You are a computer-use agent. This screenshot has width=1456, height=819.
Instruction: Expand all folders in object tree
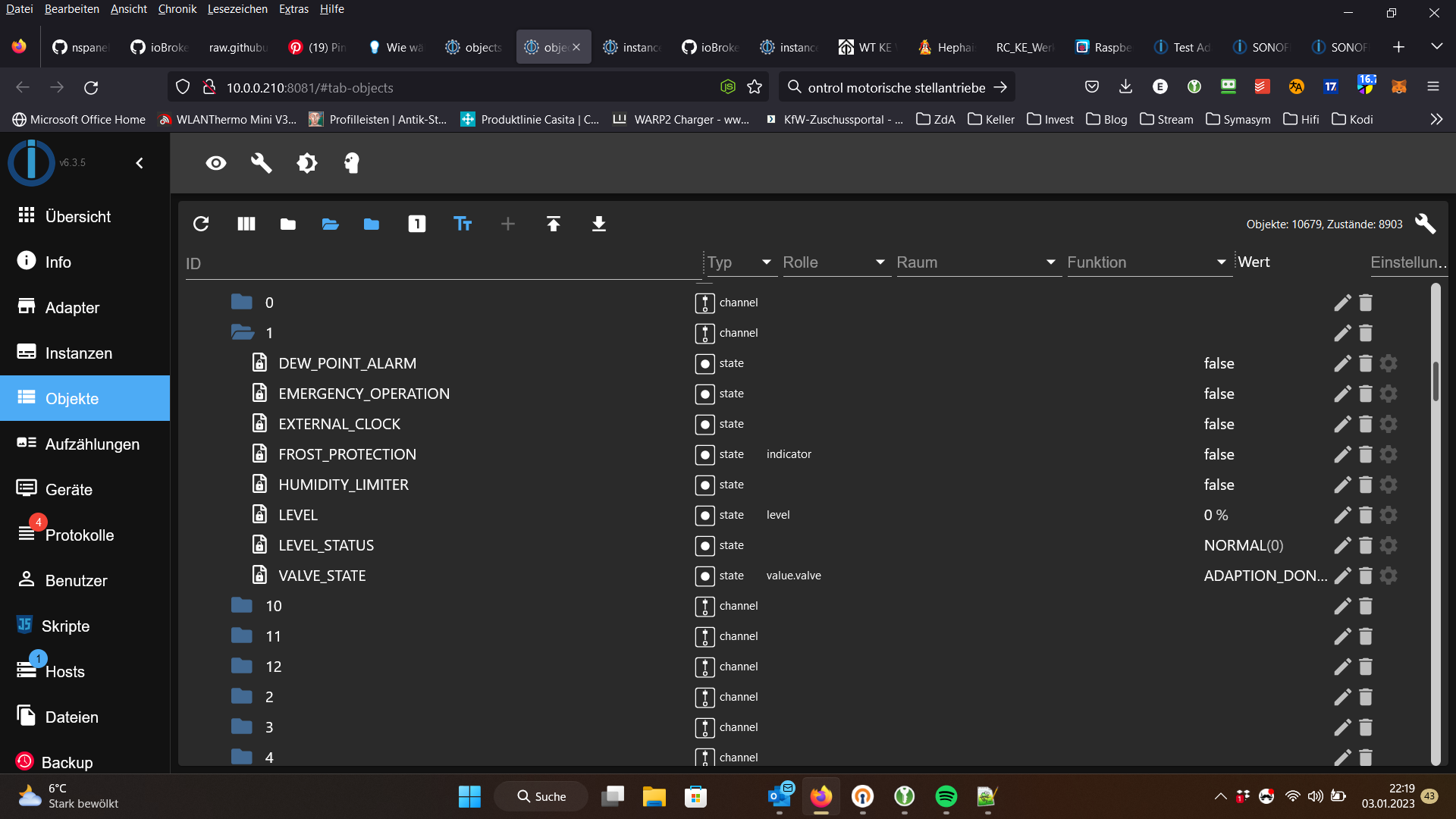coord(330,224)
